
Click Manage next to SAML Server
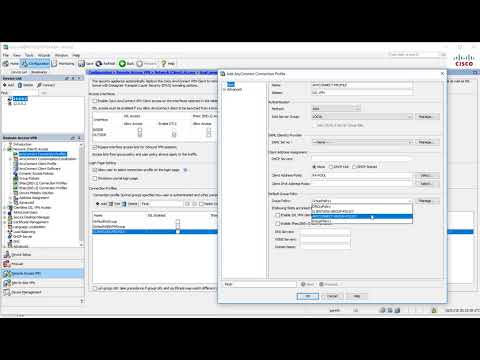(x=427, y=142)
